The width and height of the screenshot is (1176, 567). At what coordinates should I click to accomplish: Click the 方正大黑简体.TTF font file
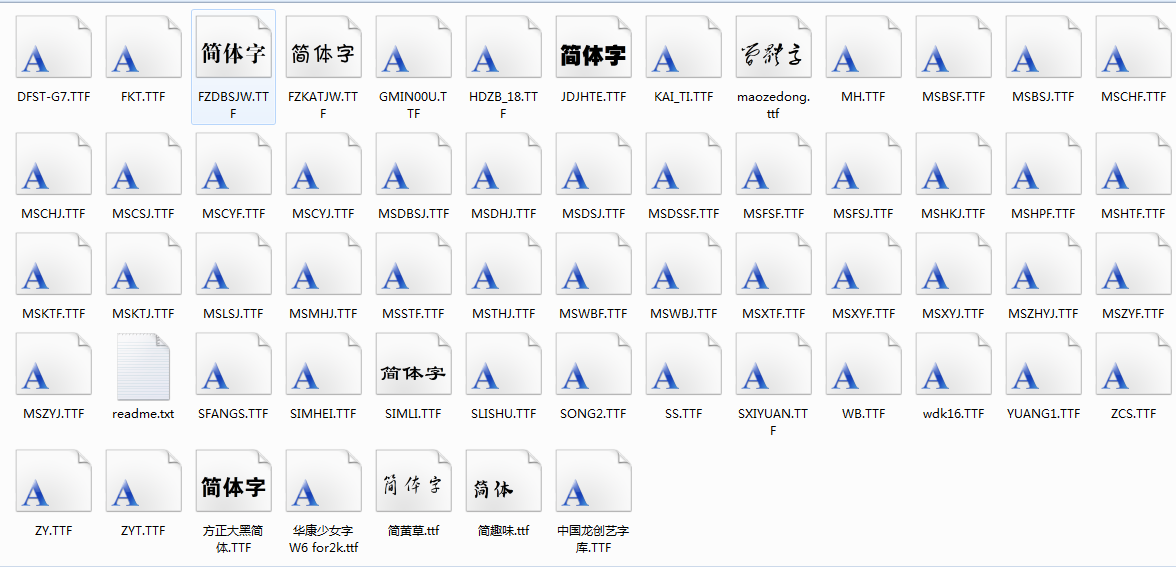click(233, 487)
